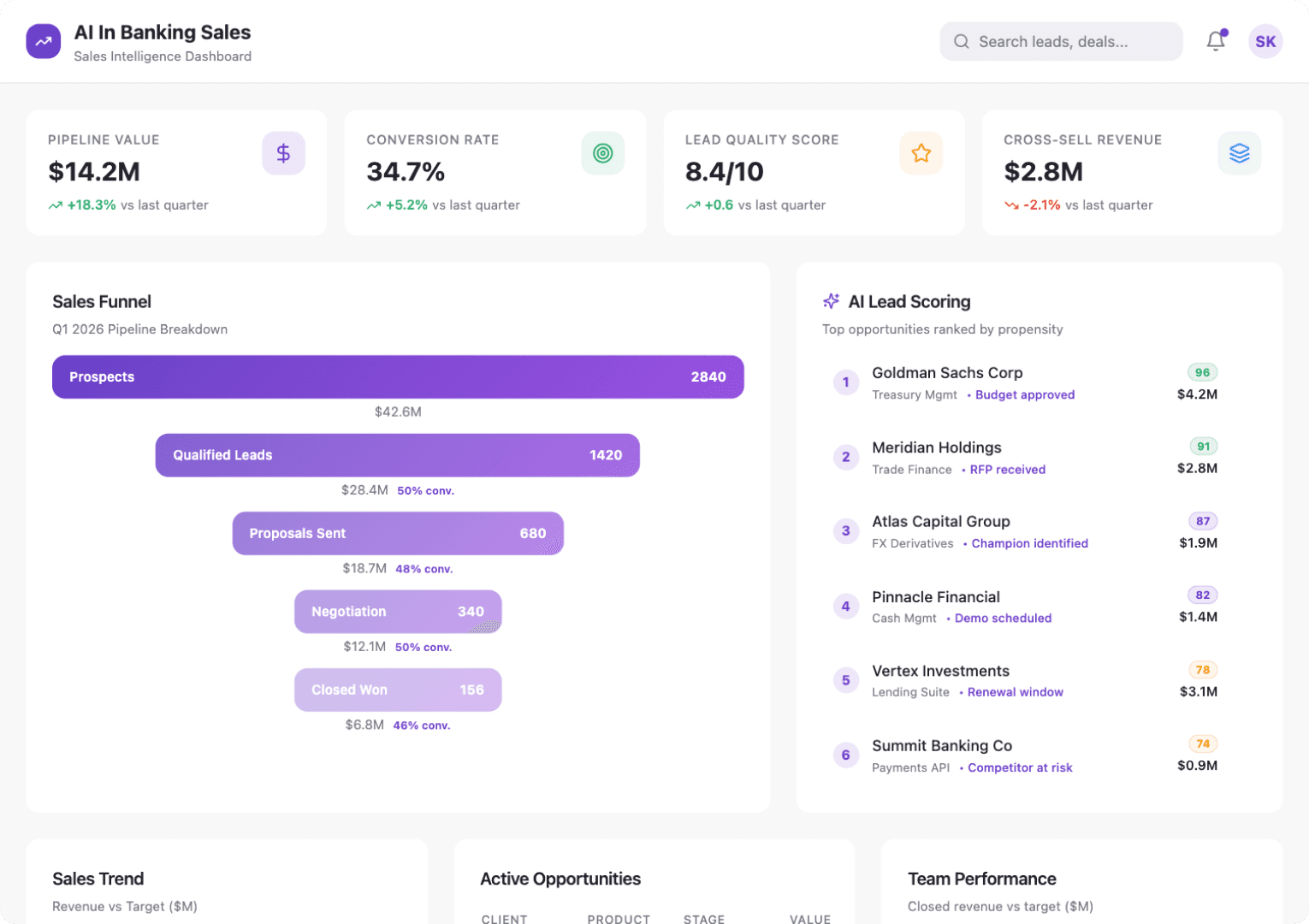The width and height of the screenshot is (1309, 924).
Task: Open notifications via the bell icon
Action: (x=1215, y=41)
